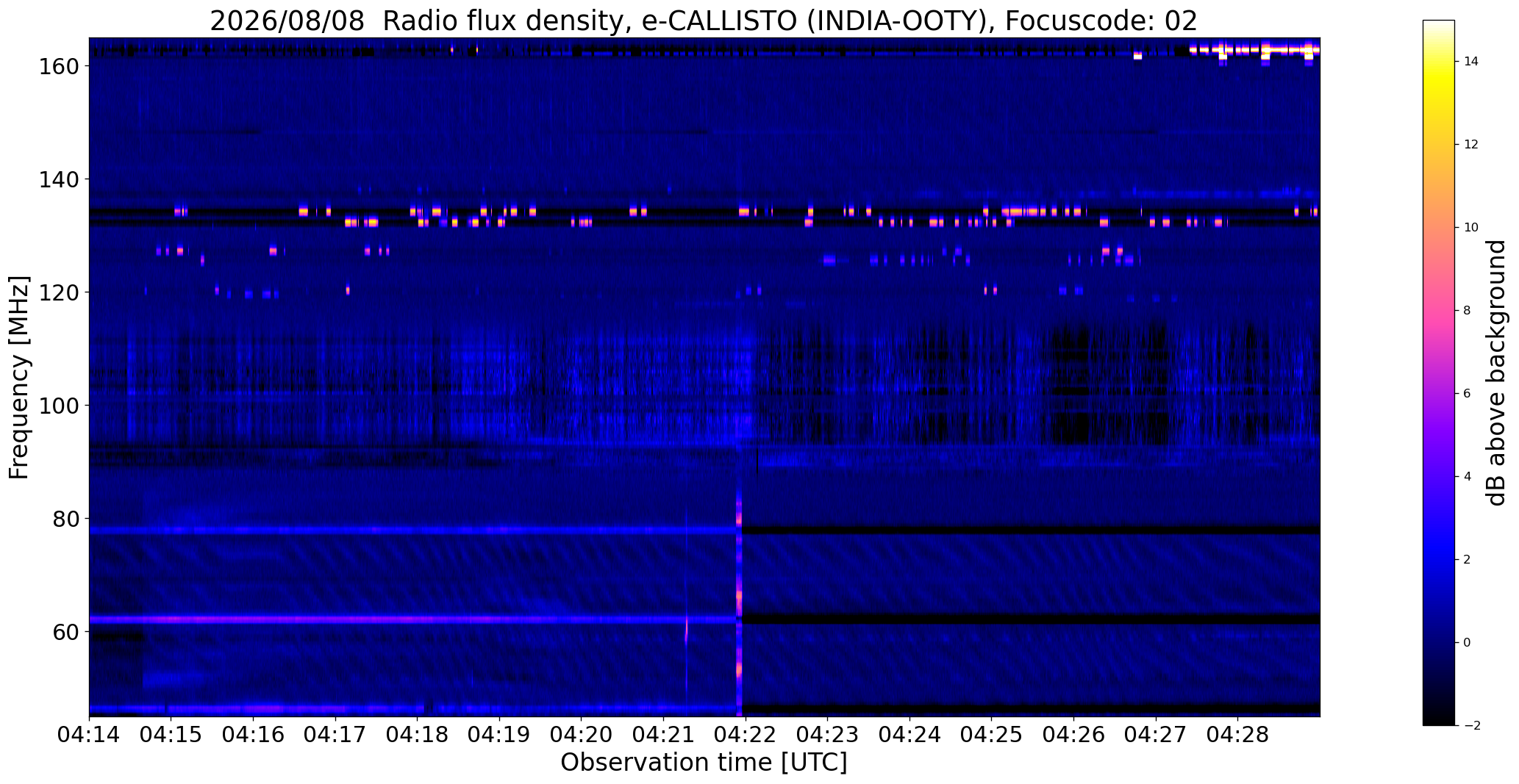This screenshot has height=784, width=1519.
Task: Click the colorbar at the 2 dB level
Action: (1439, 560)
